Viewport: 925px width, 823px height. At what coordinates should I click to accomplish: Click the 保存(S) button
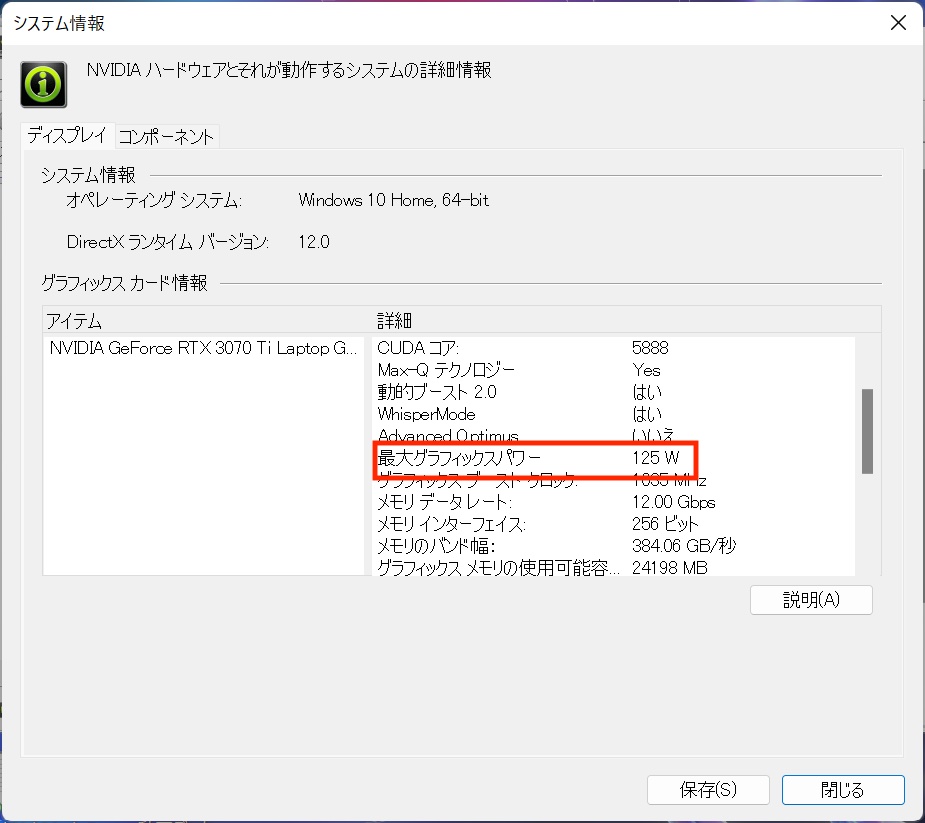pos(708,789)
